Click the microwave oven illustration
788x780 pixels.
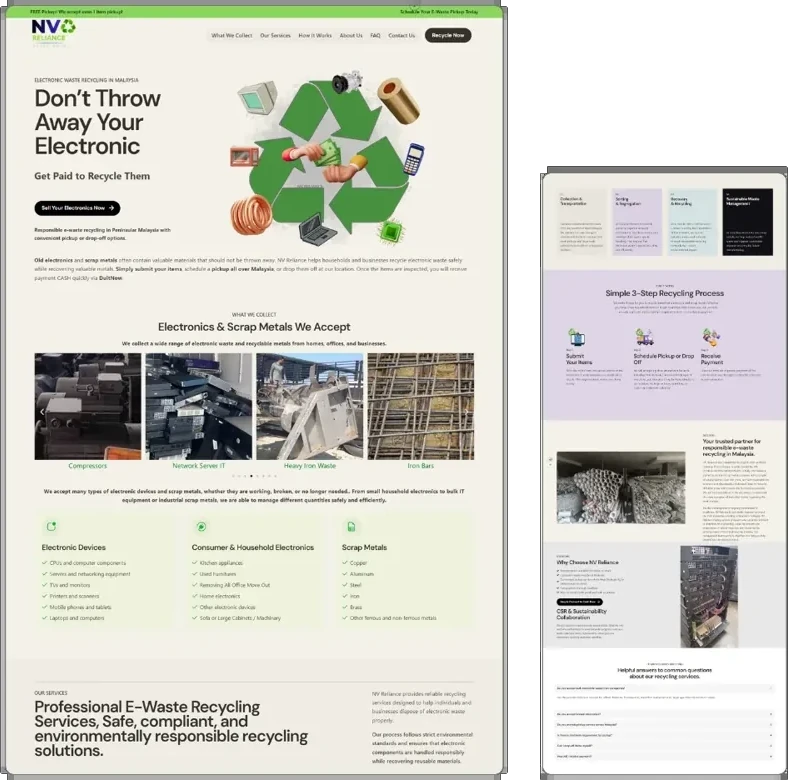pos(244,156)
